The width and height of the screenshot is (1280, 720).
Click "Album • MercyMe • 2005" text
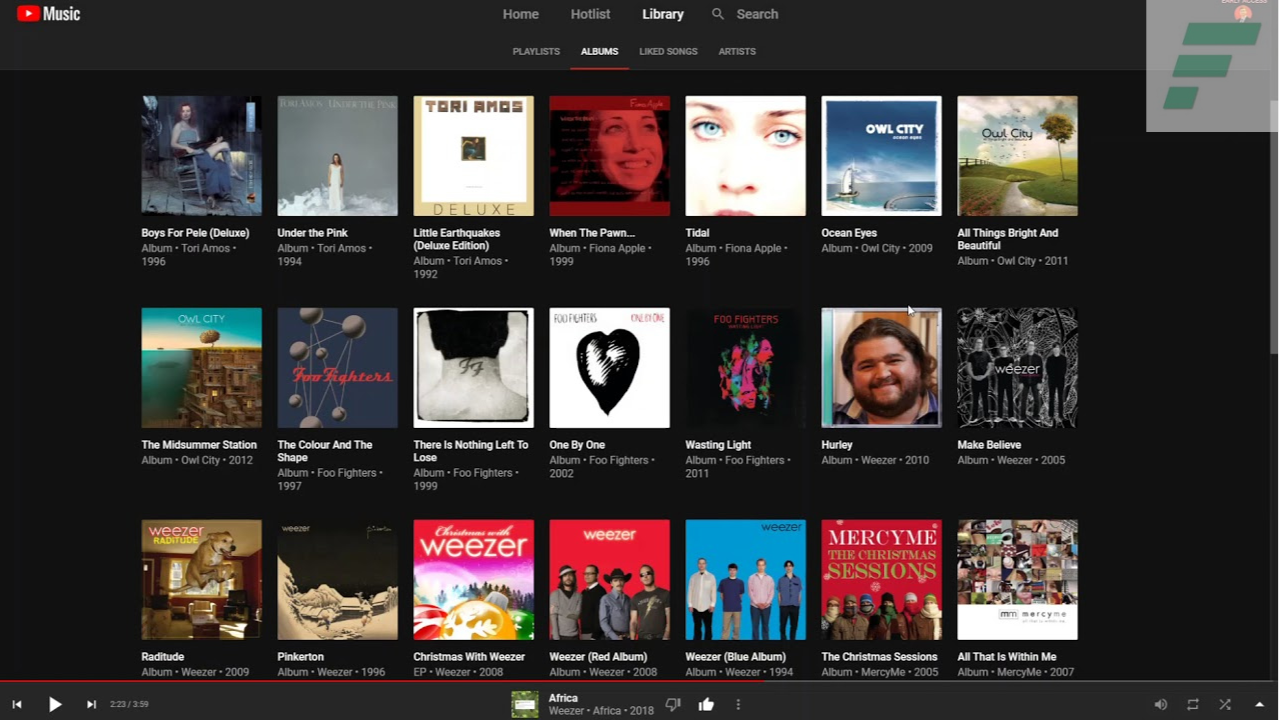pyautogui.click(x=880, y=672)
